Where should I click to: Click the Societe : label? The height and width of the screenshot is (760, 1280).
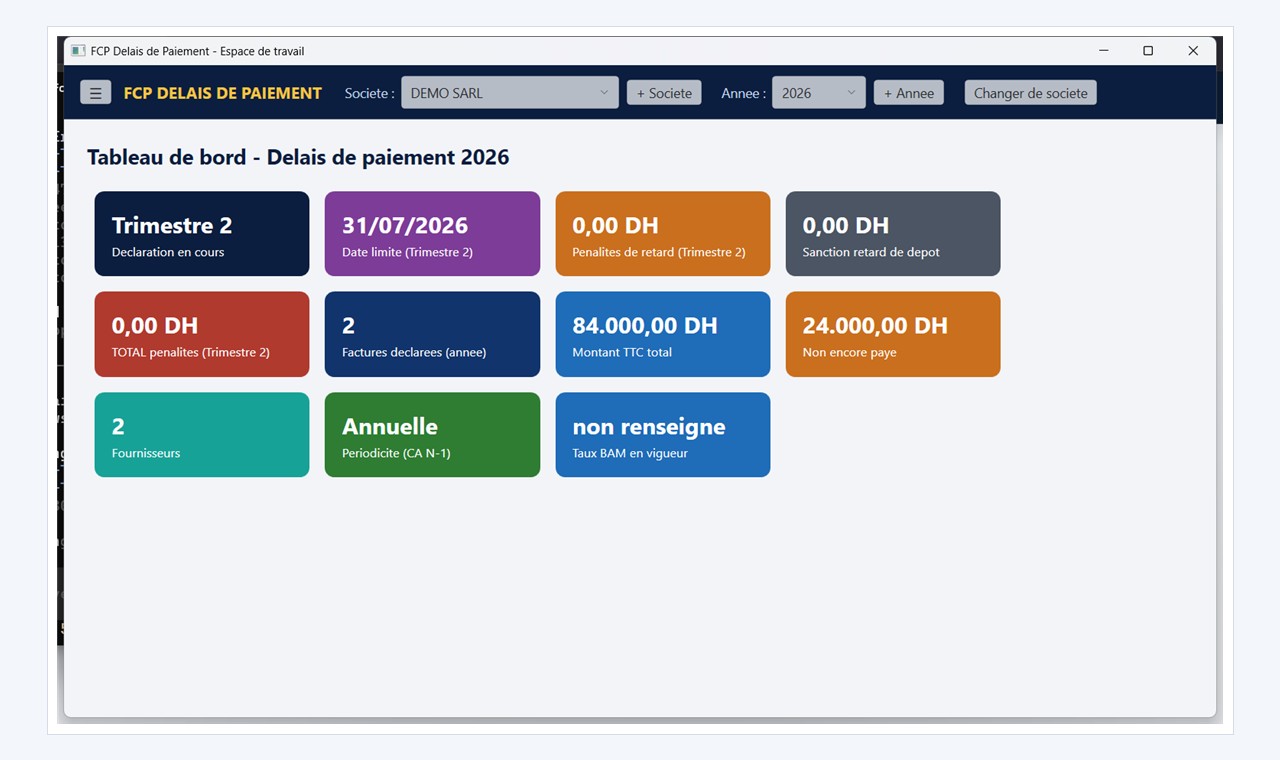coord(369,93)
